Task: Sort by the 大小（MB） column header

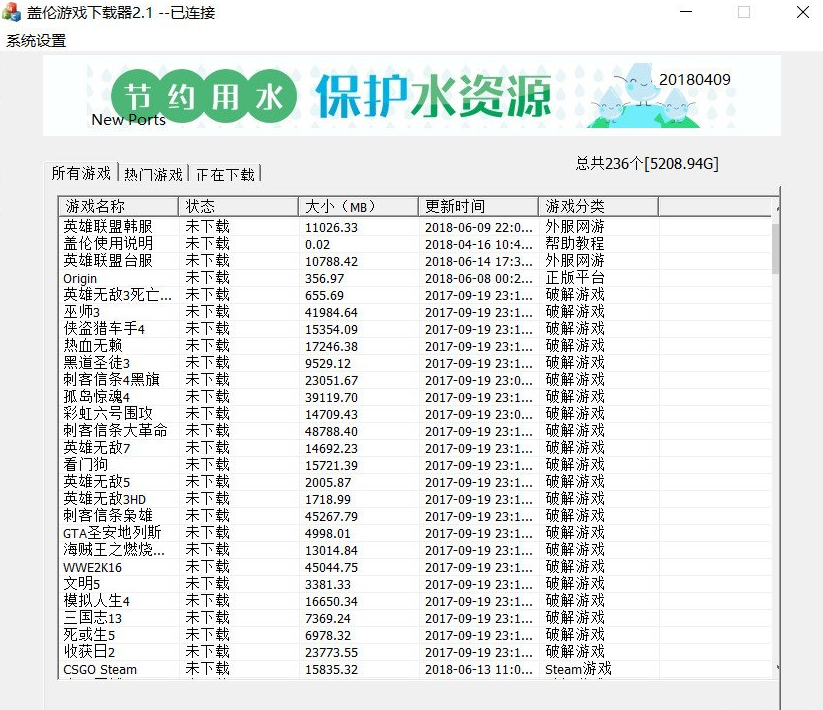Action: tap(358, 206)
